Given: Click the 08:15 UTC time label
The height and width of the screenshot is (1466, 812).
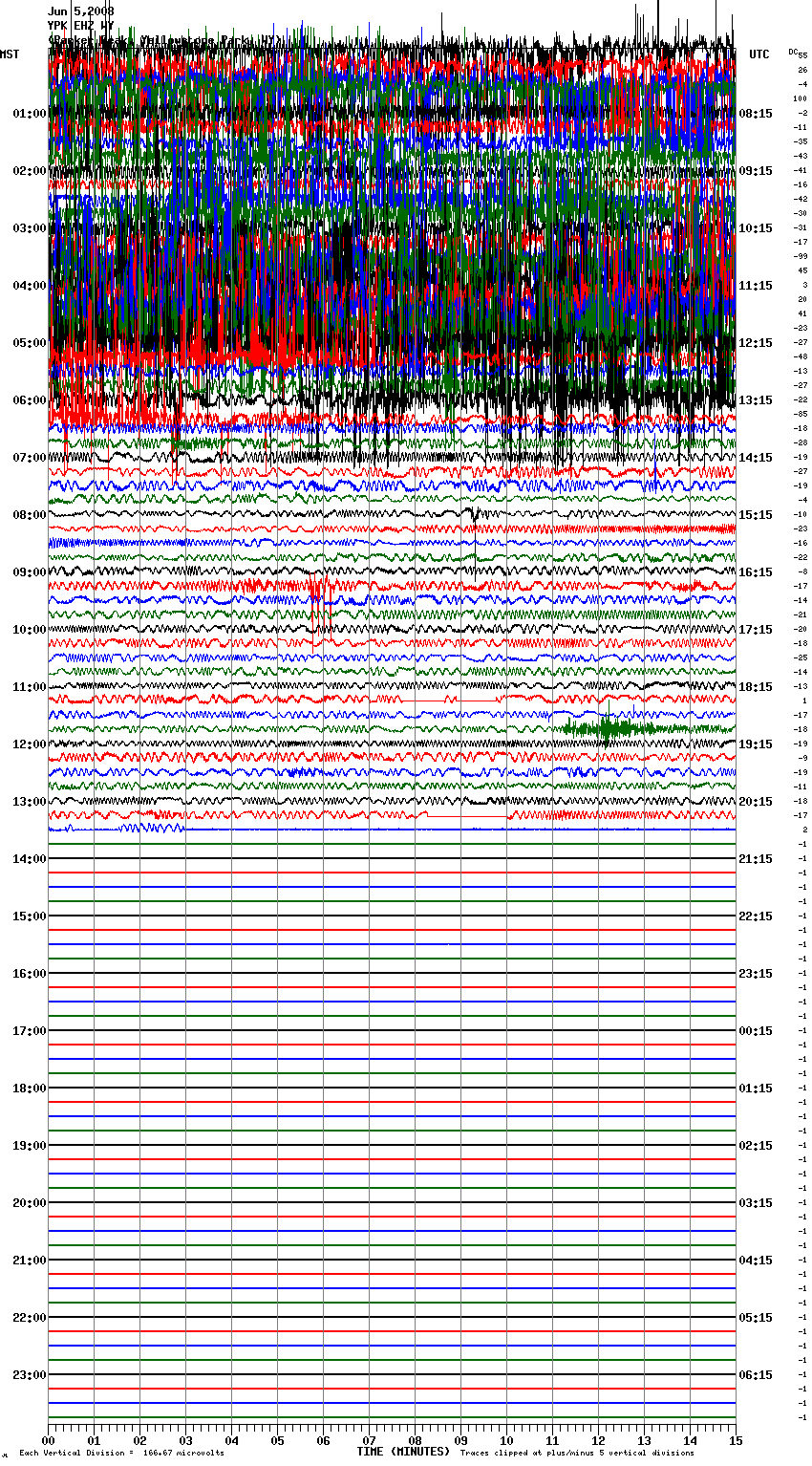Looking at the screenshot, I should coord(756,114).
